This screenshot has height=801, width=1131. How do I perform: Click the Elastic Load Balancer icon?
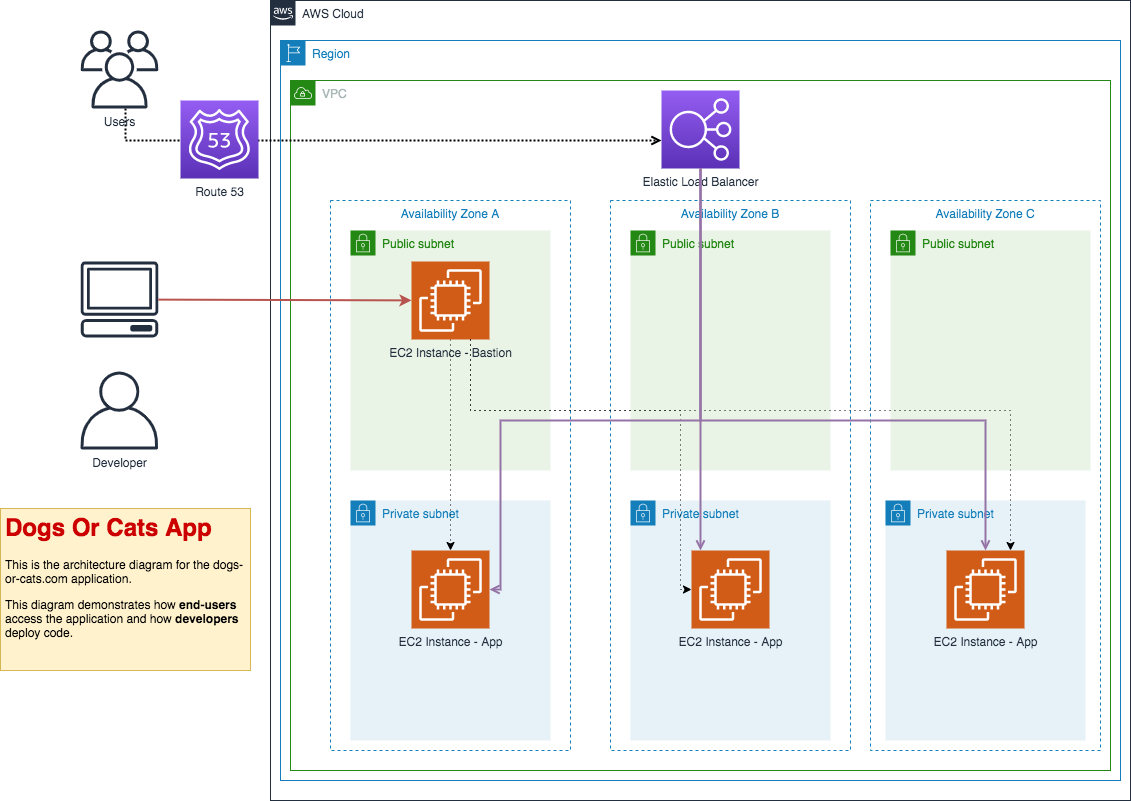pyautogui.click(x=699, y=128)
